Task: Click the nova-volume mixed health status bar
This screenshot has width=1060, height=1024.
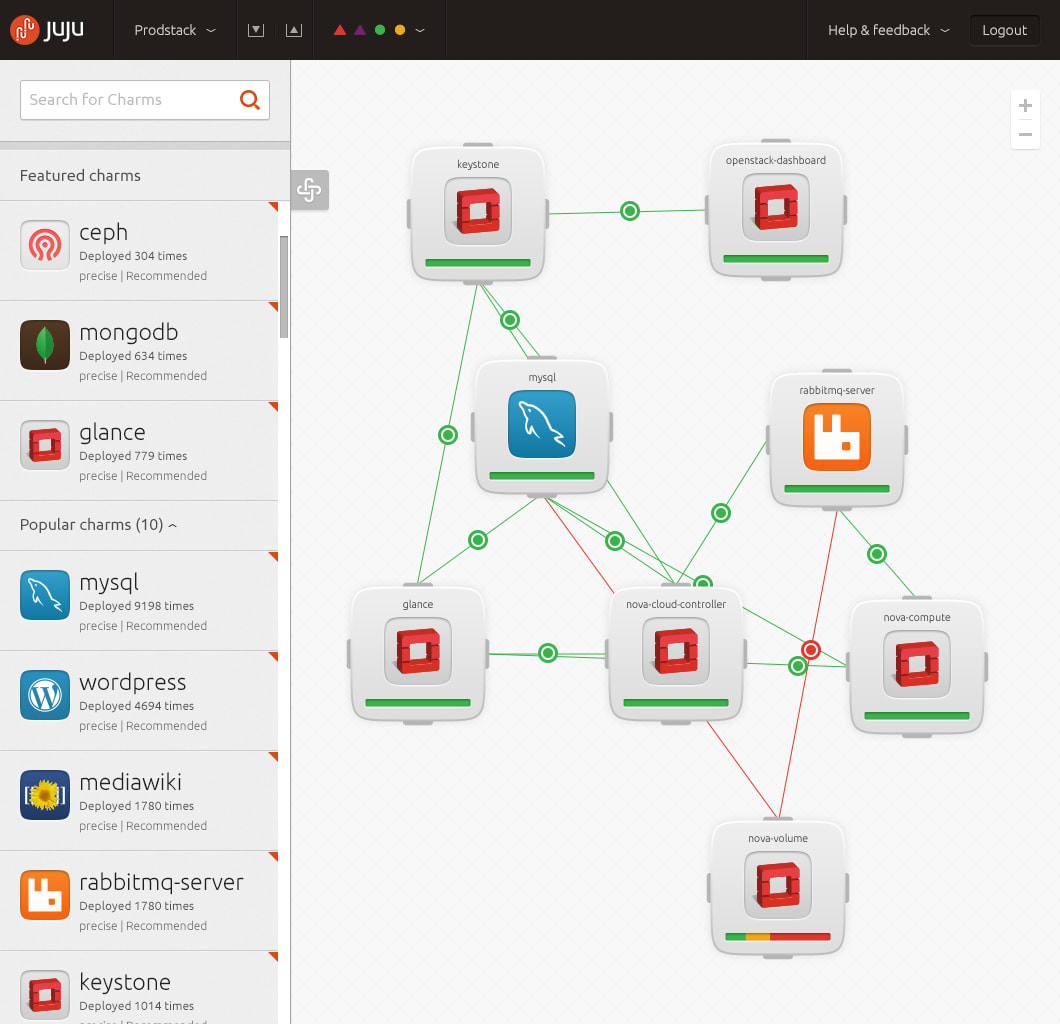Action: (x=778, y=937)
